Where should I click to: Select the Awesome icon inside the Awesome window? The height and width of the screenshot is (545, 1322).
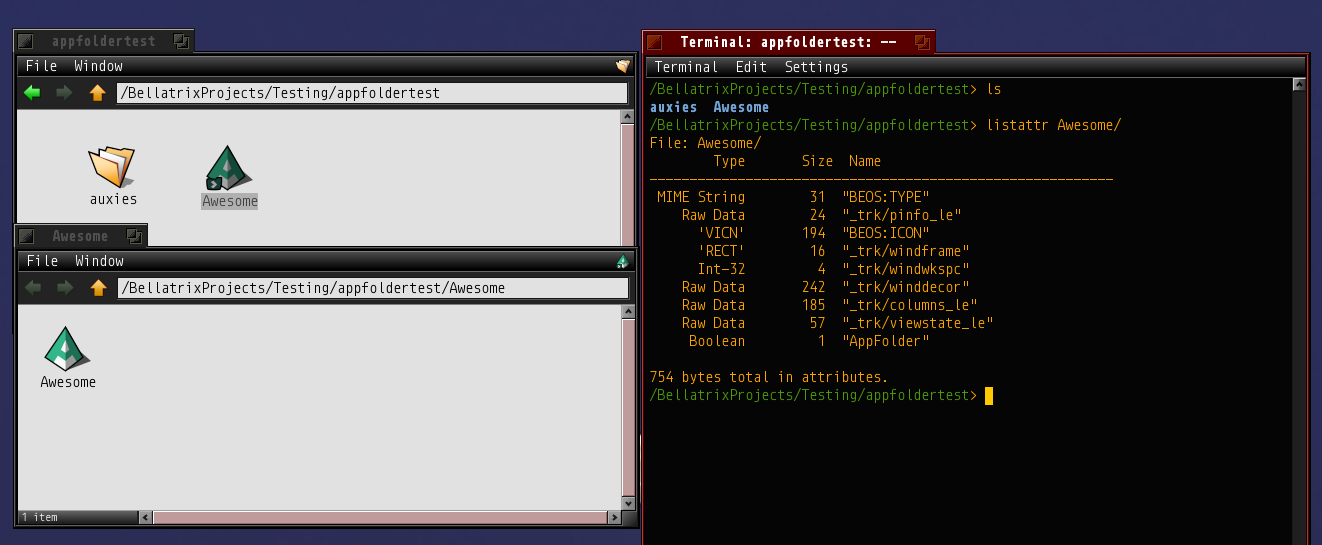point(68,349)
